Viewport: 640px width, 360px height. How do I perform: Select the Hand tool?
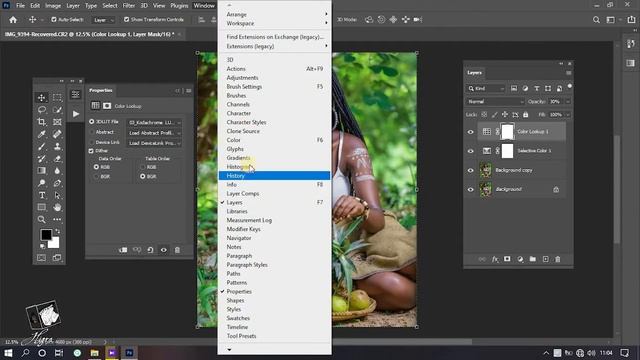tap(57, 207)
